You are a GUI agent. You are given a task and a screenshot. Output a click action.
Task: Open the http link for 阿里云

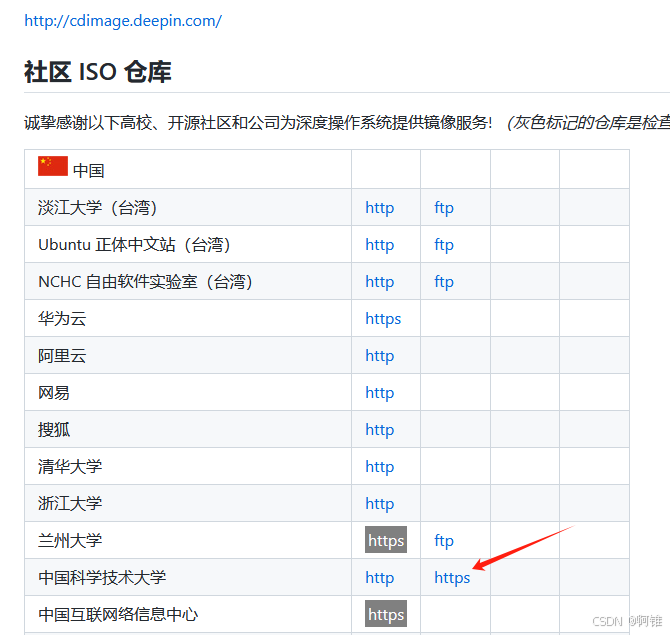[x=379, y=356]
